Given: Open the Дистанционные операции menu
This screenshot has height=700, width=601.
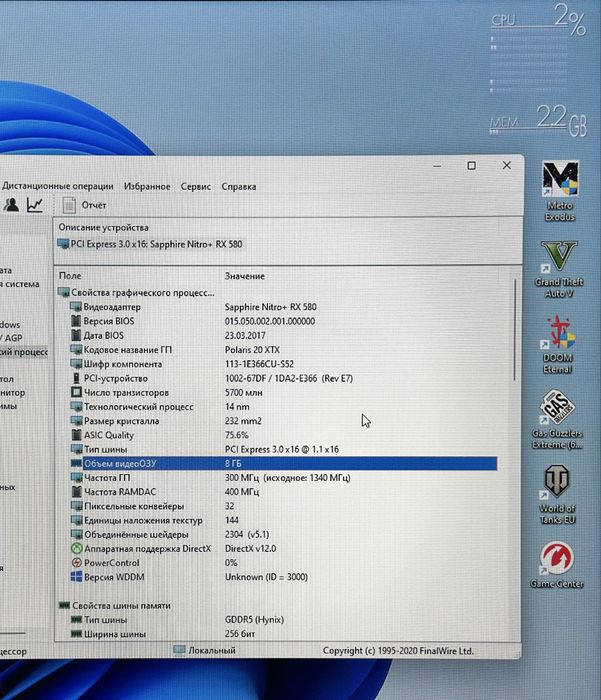Looking at the screenshot, I should [x=58, y=186].
